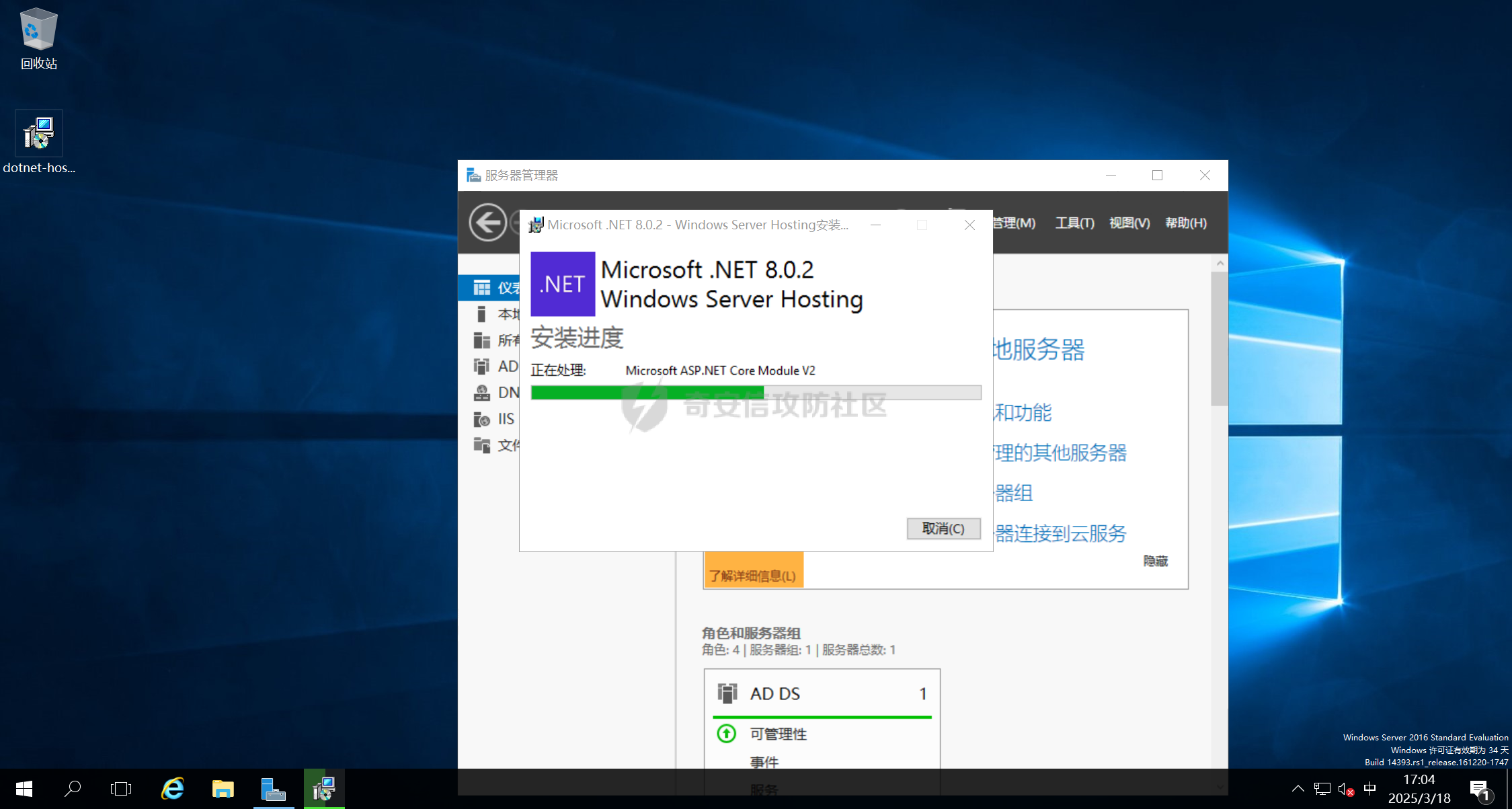Click the Chinese input method indicator

pos(1369,789)
